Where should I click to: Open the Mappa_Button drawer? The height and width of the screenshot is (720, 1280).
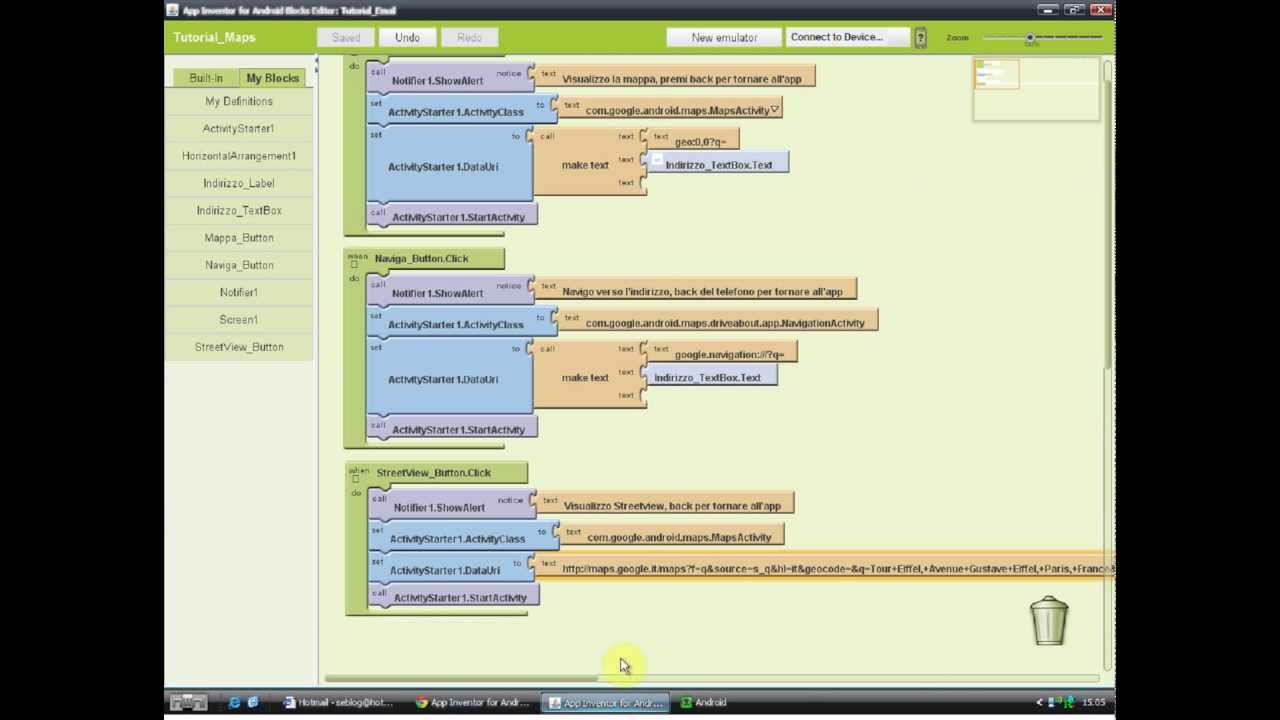[x=239, y=238]
